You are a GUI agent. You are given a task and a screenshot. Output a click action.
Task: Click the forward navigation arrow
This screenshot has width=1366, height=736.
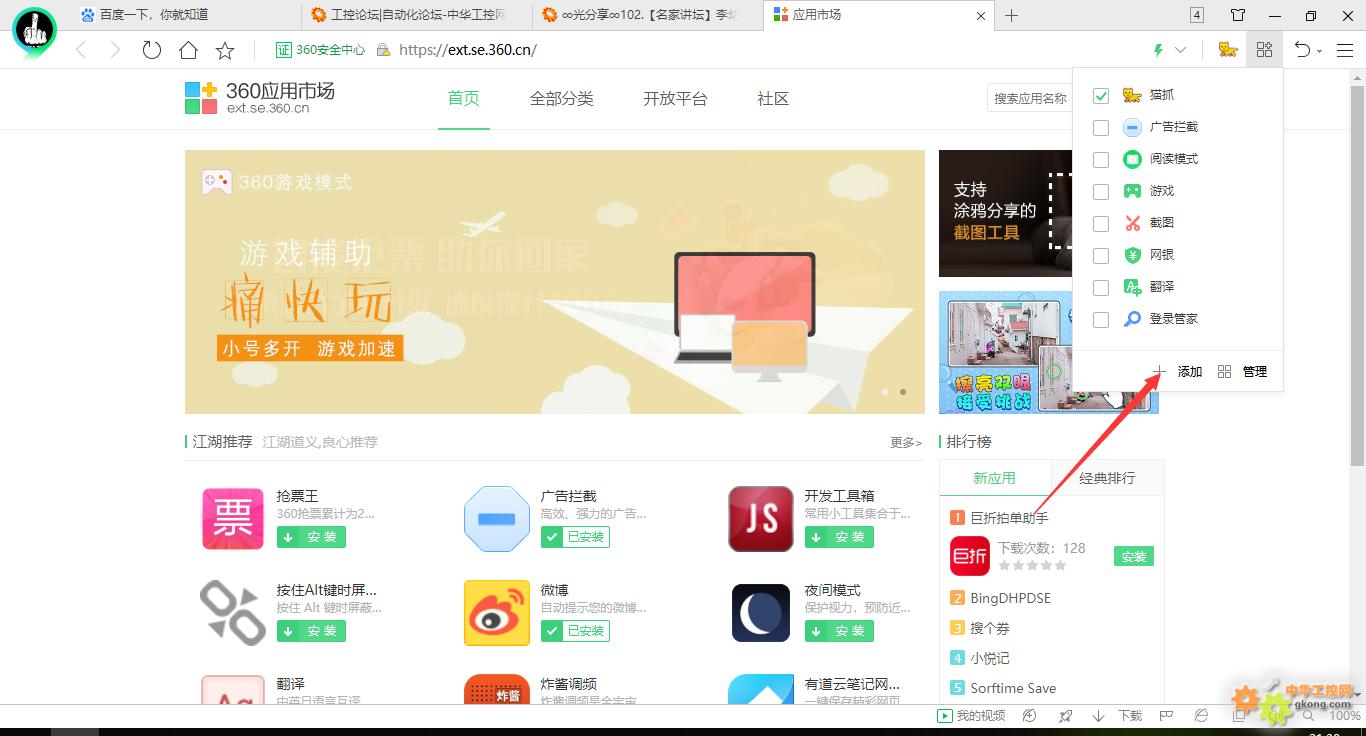(115, 50)
